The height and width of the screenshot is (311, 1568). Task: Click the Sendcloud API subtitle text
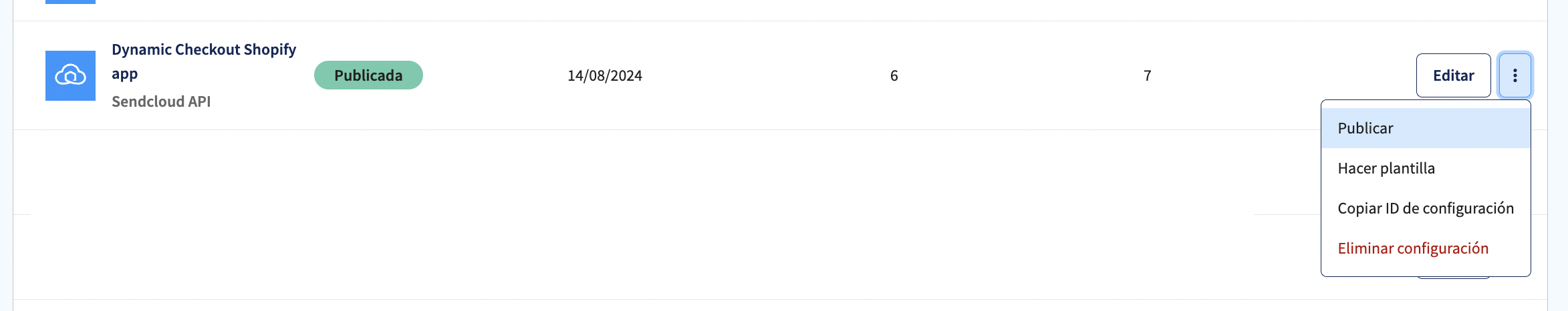point(161,101)
